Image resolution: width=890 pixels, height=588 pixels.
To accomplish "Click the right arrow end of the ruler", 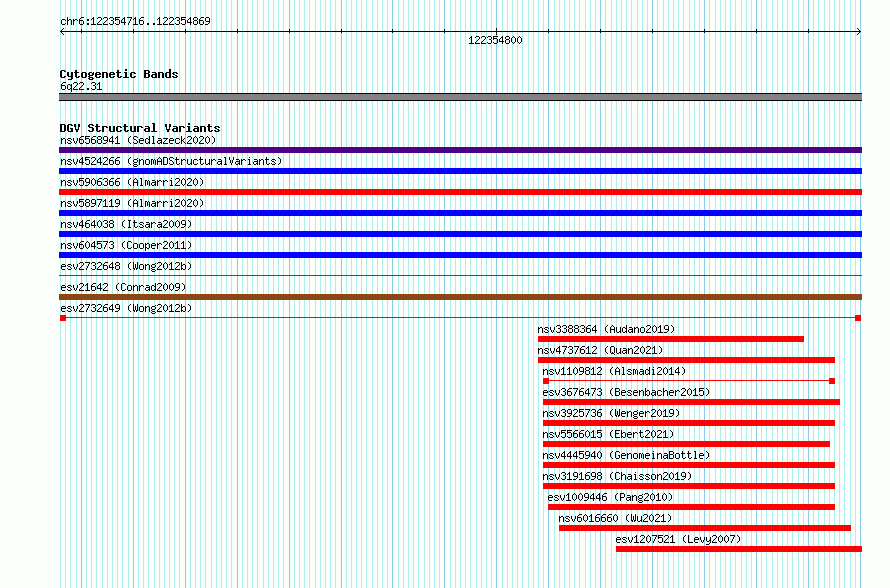I will pyautogui.click(x=859, y=32).
